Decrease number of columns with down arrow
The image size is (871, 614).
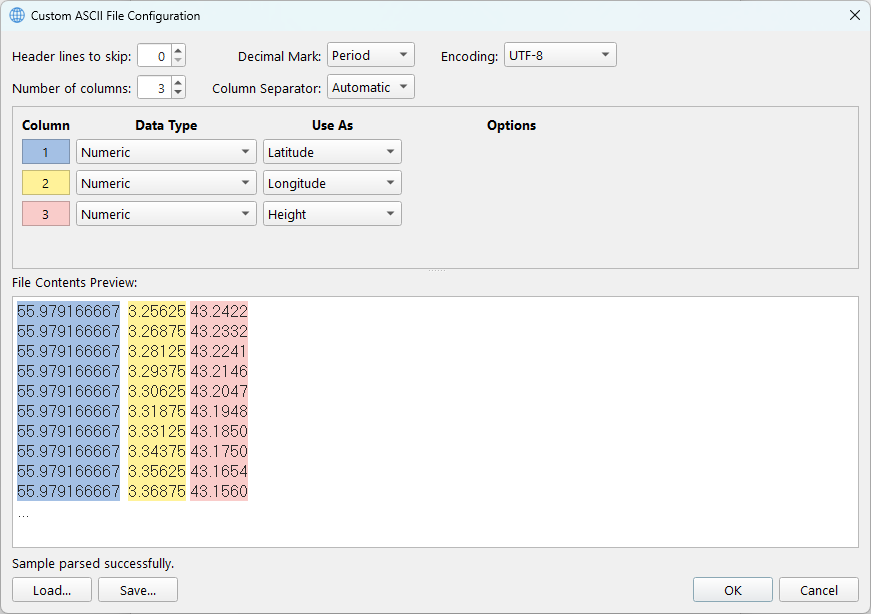[x=178, y=93]
